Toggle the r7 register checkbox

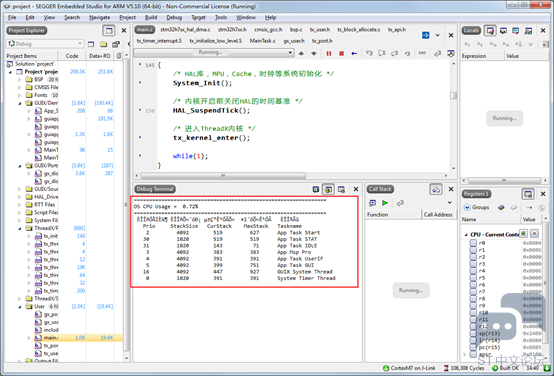pos(473,292)
